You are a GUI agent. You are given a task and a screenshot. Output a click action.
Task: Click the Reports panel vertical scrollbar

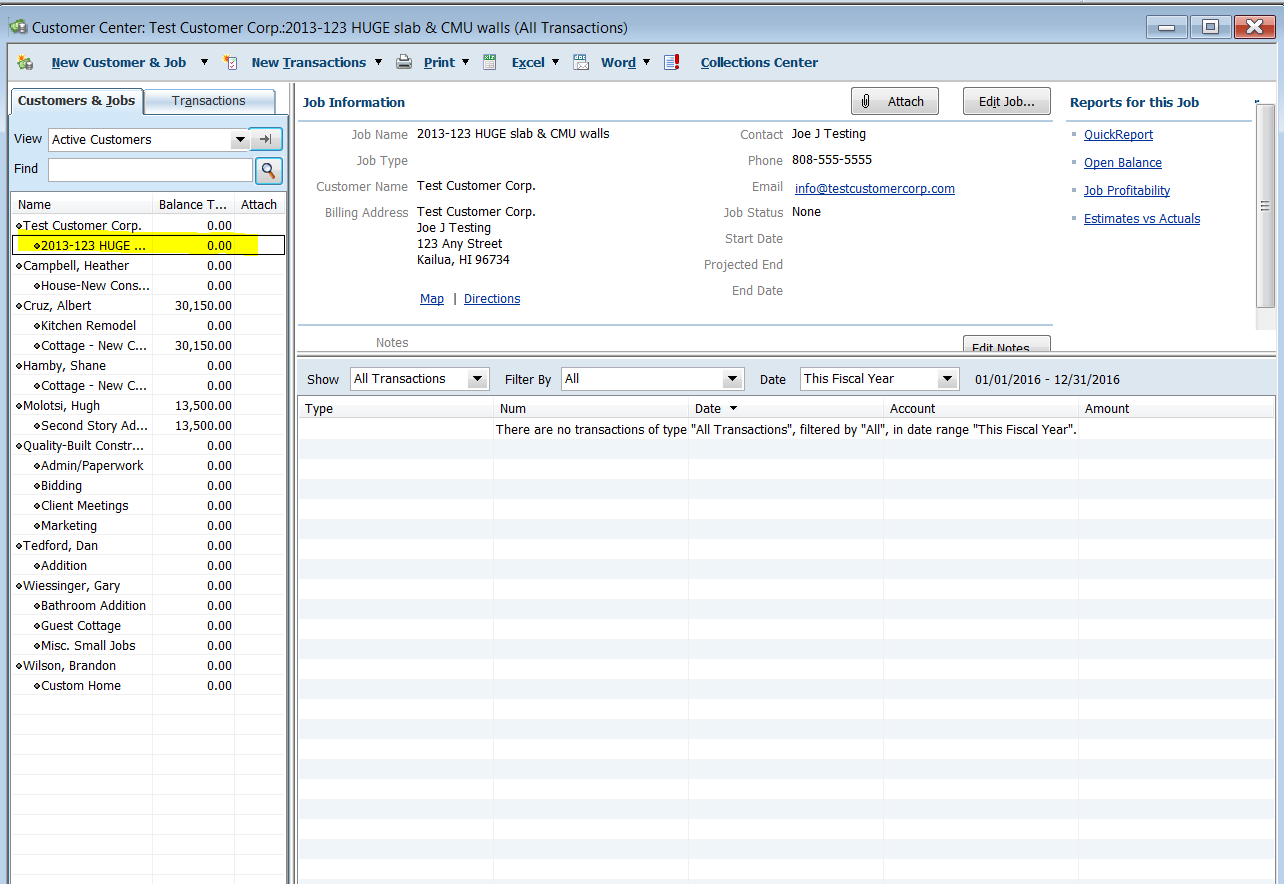click(x=1265, y=207)
